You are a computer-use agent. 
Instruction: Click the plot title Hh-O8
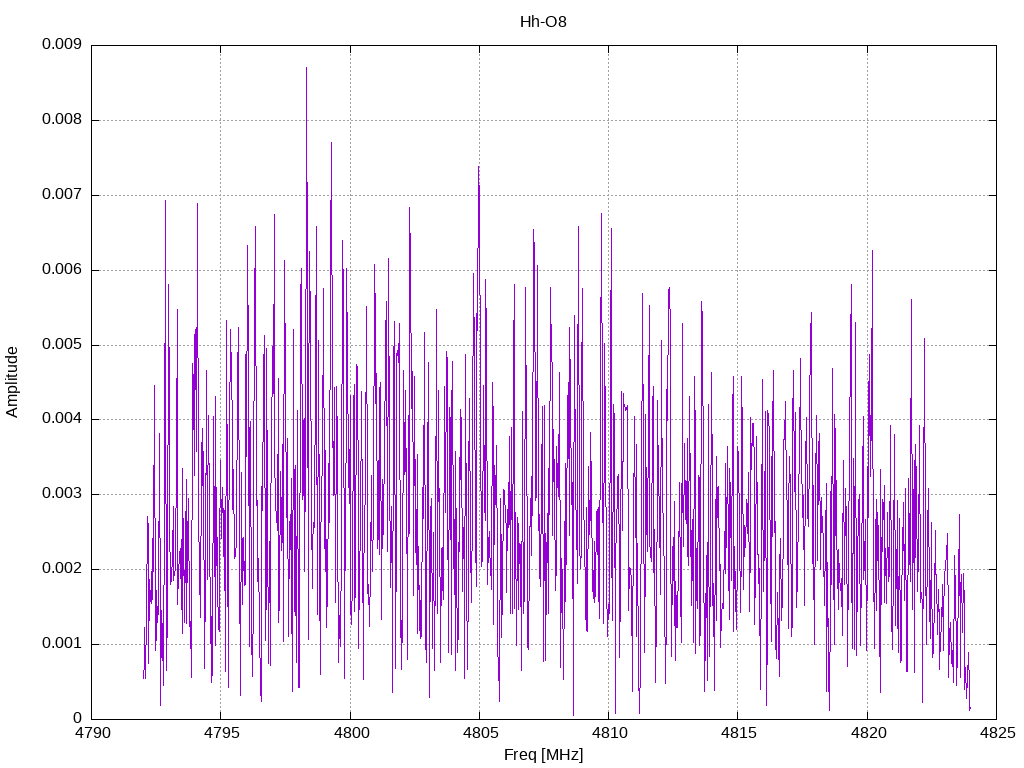point(543,22)
